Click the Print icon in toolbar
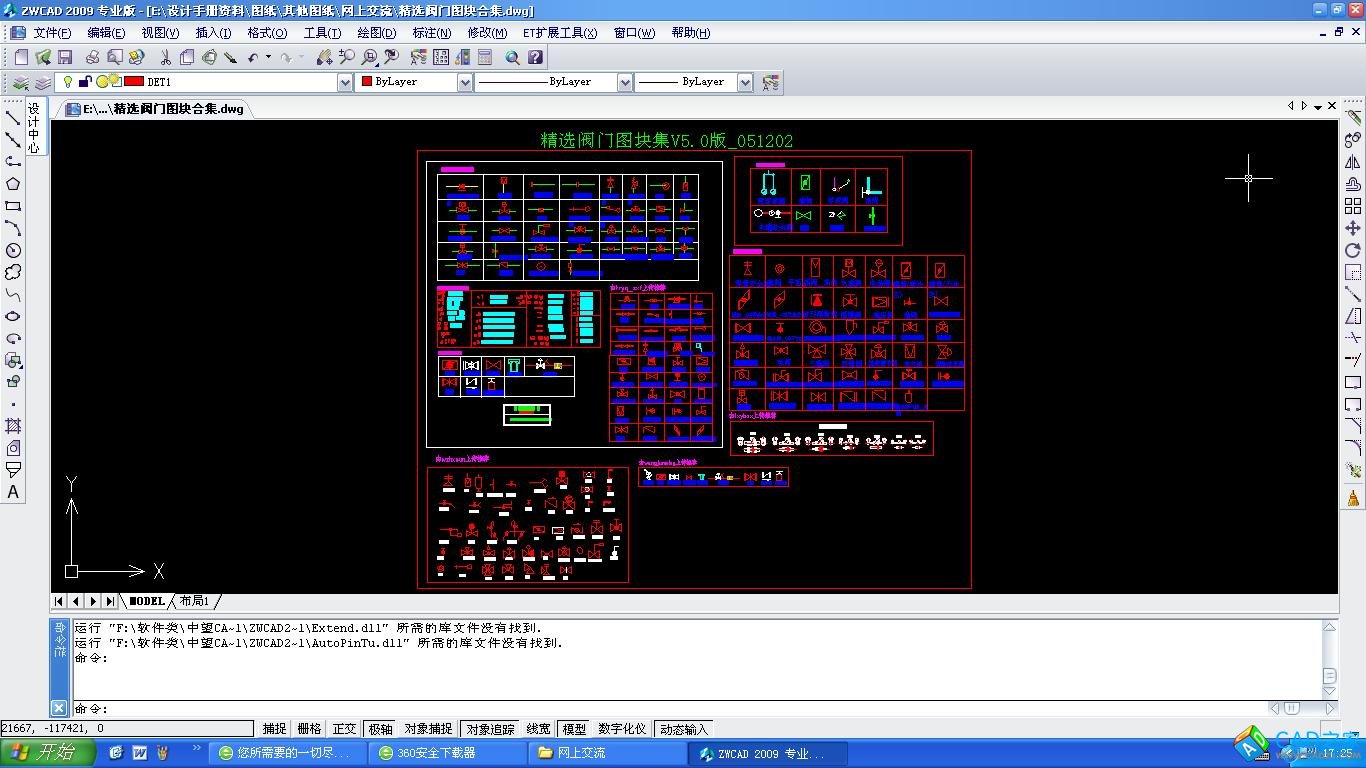This screenshot has height=768, width=1366. 92,57
